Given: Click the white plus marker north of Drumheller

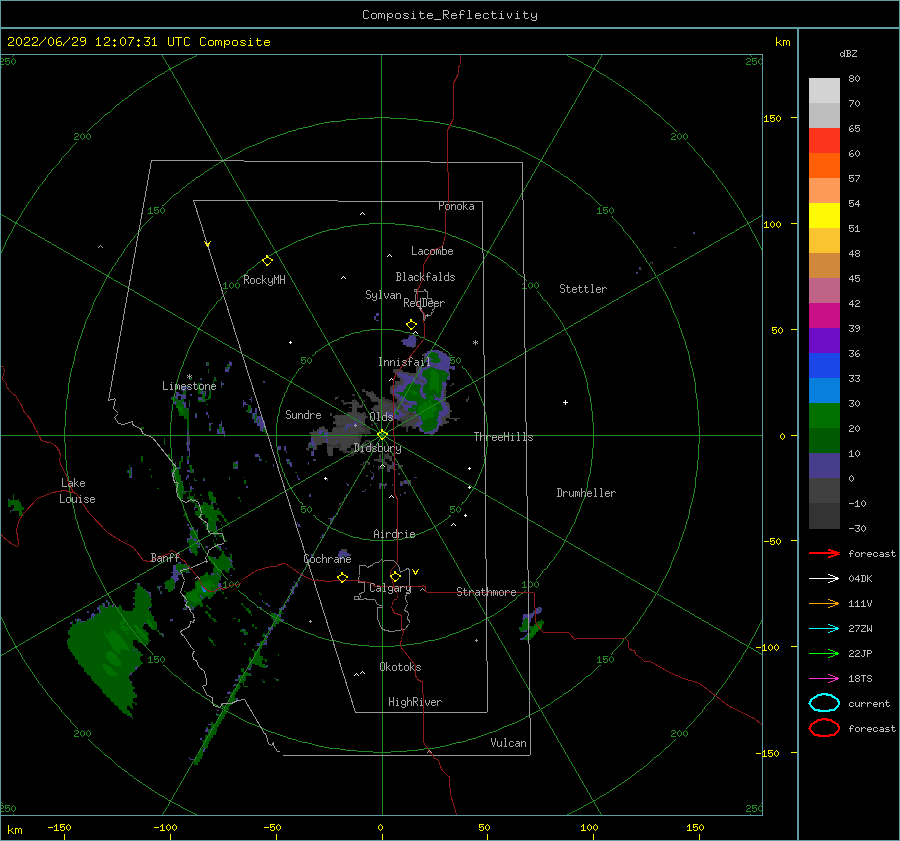Looking at the screenshot, I should [x=565, y=402].
